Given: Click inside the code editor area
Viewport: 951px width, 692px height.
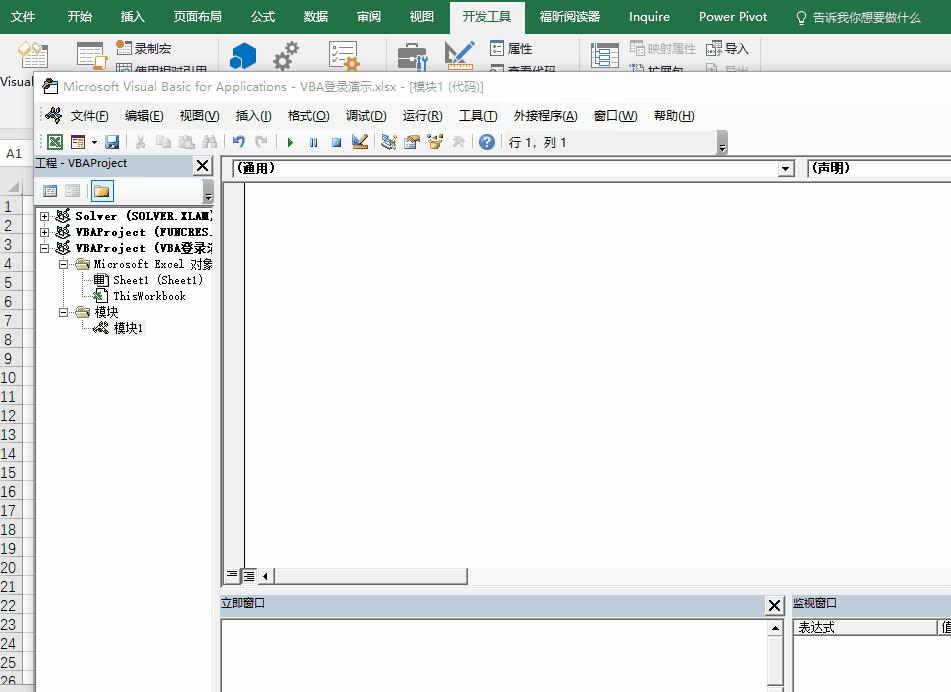Looking at the screenshot, I should click(x=597, y=373).
